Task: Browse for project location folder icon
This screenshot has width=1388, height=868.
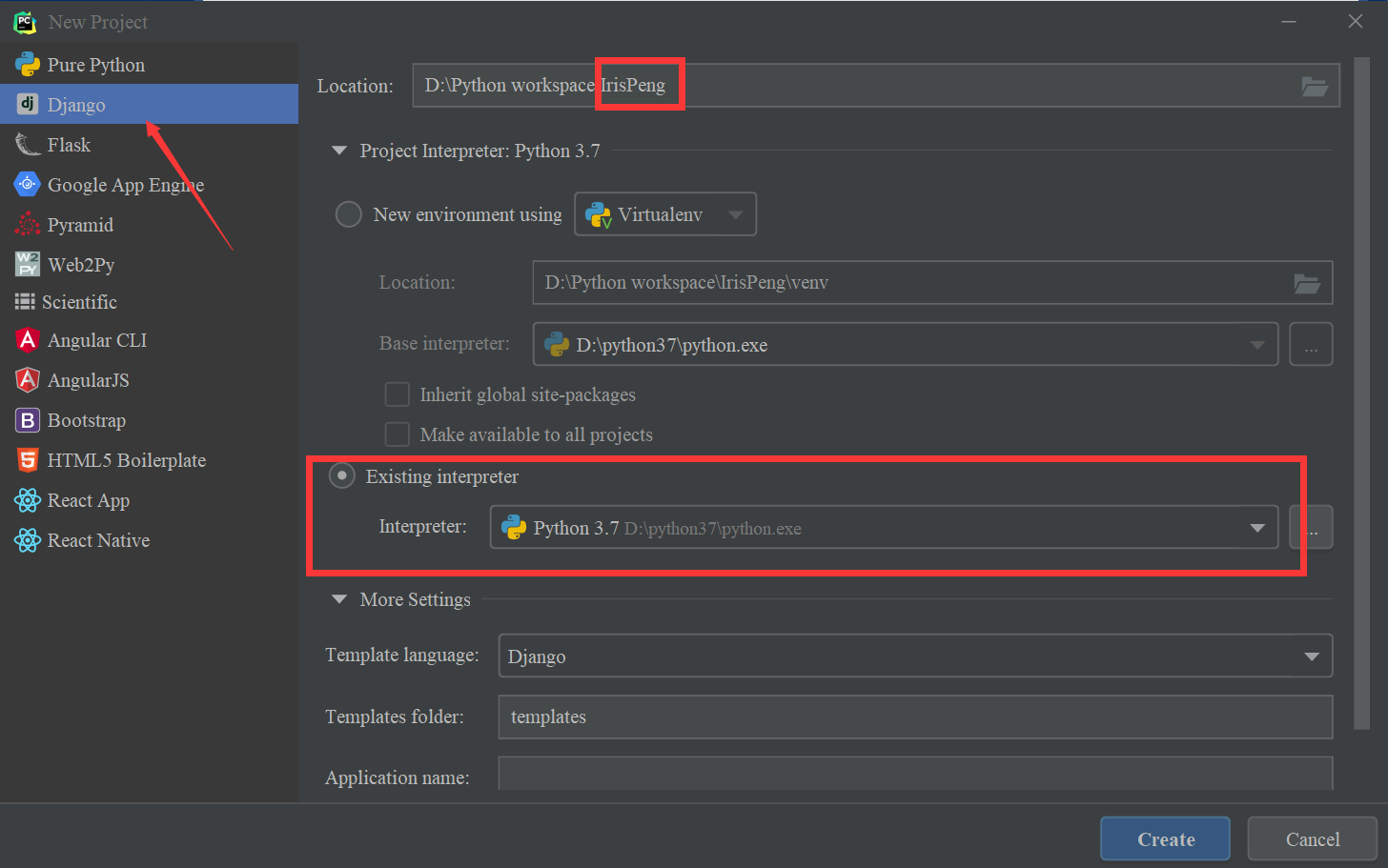Action: click(1315, 86)
